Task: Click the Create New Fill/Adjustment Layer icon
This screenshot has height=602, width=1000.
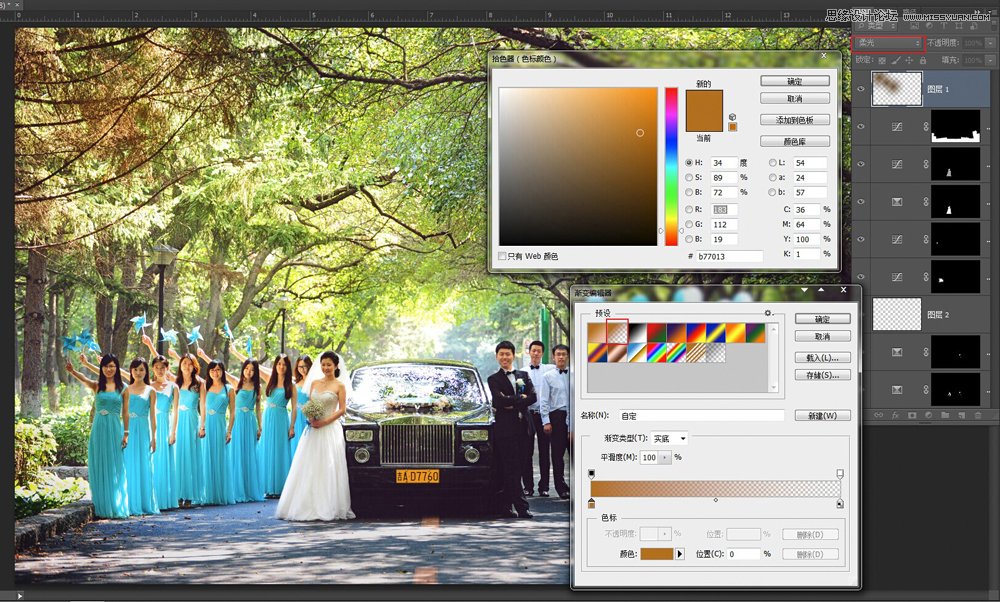Action: click(928, 415)
